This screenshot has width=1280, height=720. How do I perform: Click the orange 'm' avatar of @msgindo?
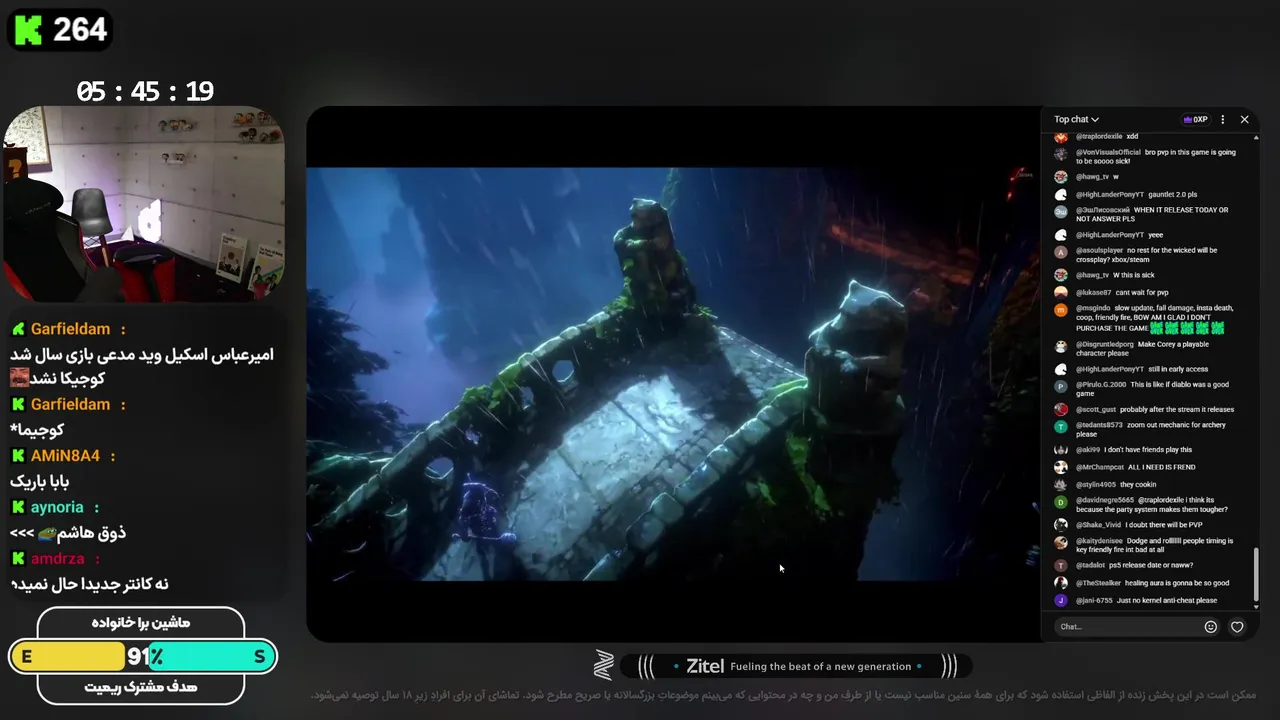click(x=1061, y=310)
